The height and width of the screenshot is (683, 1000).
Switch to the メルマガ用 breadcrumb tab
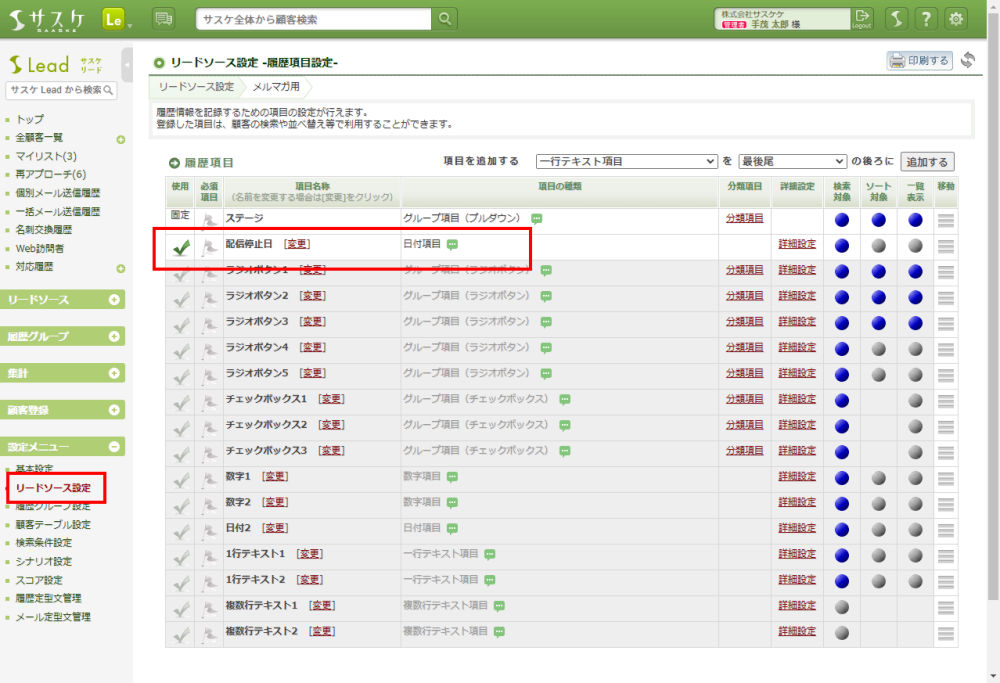pos(276,87)
